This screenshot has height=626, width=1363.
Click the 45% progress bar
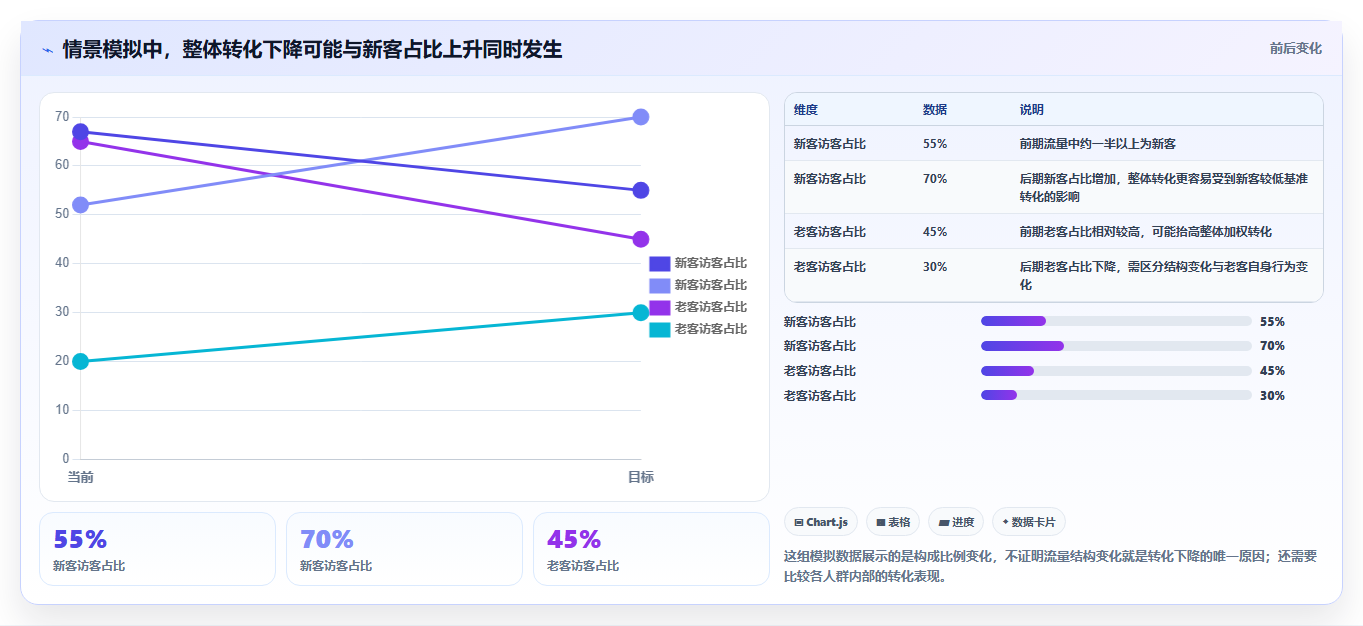tap(1116, 371)
